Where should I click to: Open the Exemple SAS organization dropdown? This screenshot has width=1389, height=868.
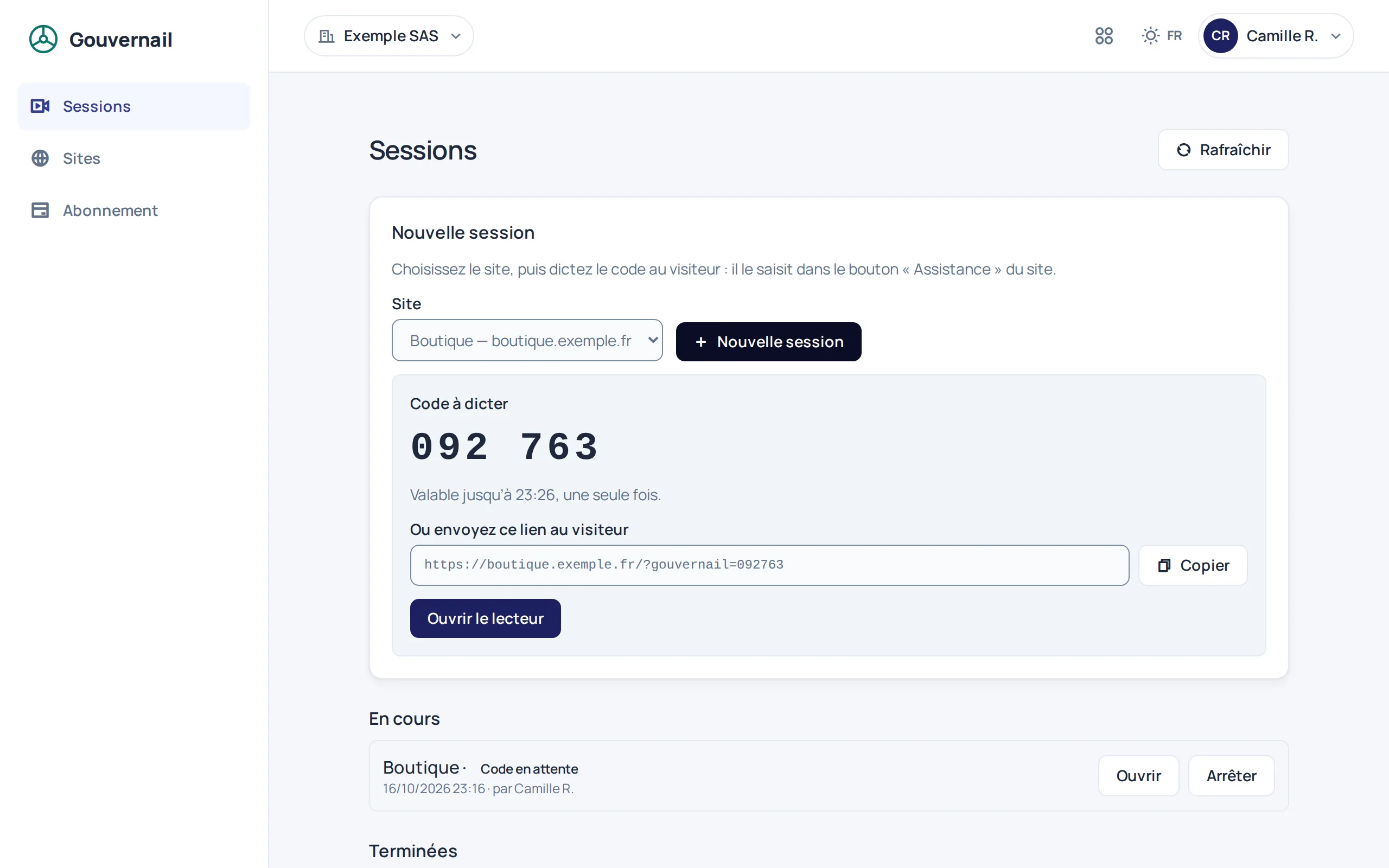[388, 36]
